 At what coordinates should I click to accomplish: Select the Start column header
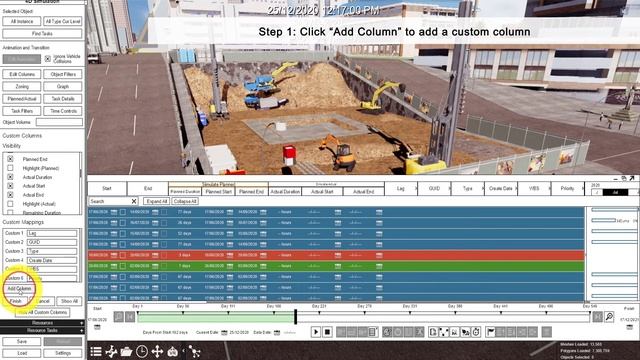coord(107,189)
